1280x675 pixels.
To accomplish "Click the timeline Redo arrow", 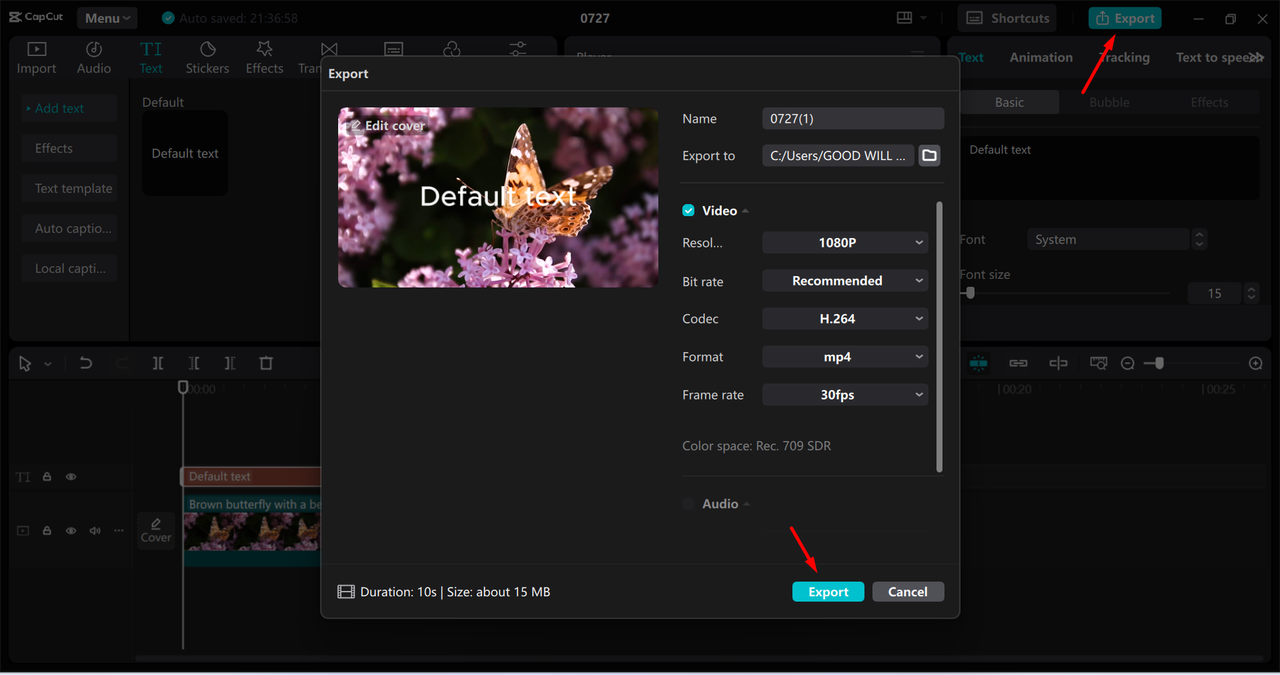I will (122, 363).
